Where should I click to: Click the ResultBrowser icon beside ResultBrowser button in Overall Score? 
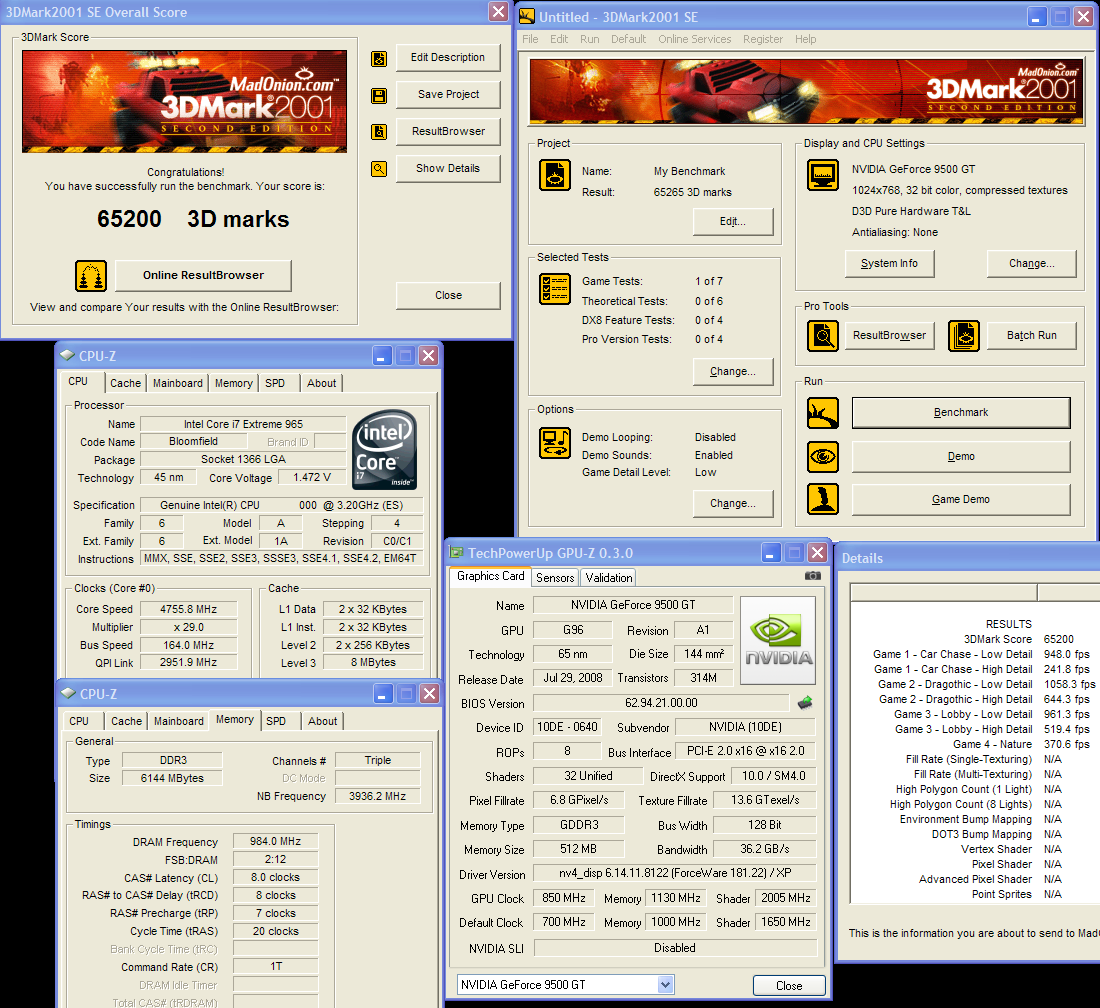pyautogui.click(x=379, y=132)
